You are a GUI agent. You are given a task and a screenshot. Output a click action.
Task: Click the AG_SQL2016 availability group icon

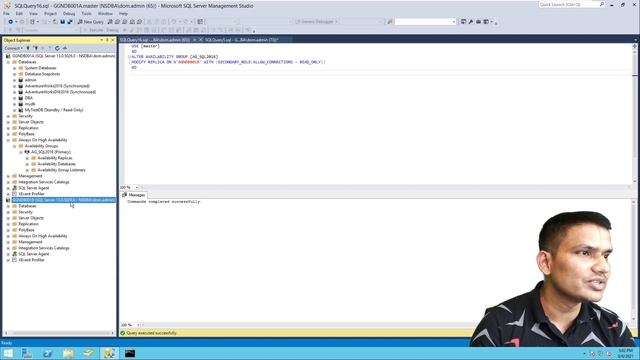(27, 152)
